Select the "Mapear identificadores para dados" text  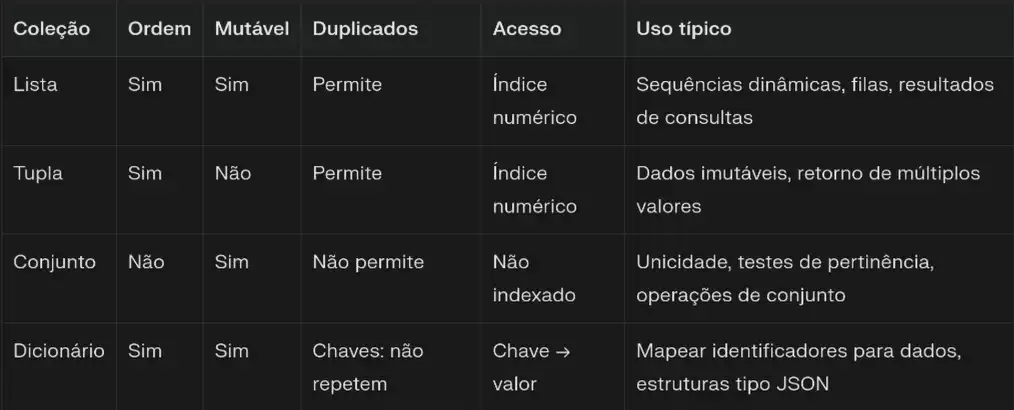[797, 351]
